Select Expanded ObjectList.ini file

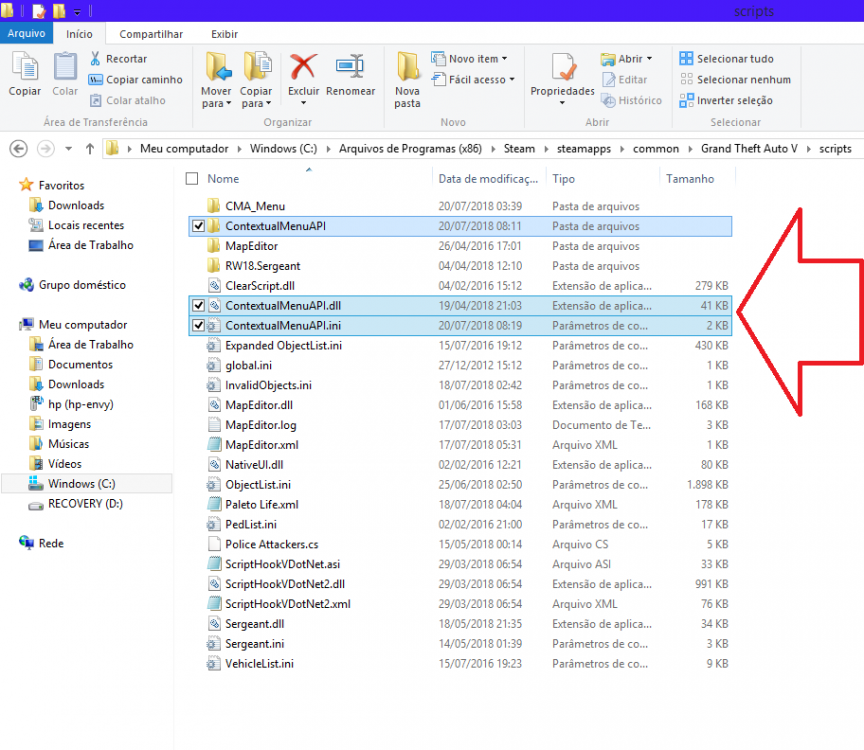tap(283, 346)
